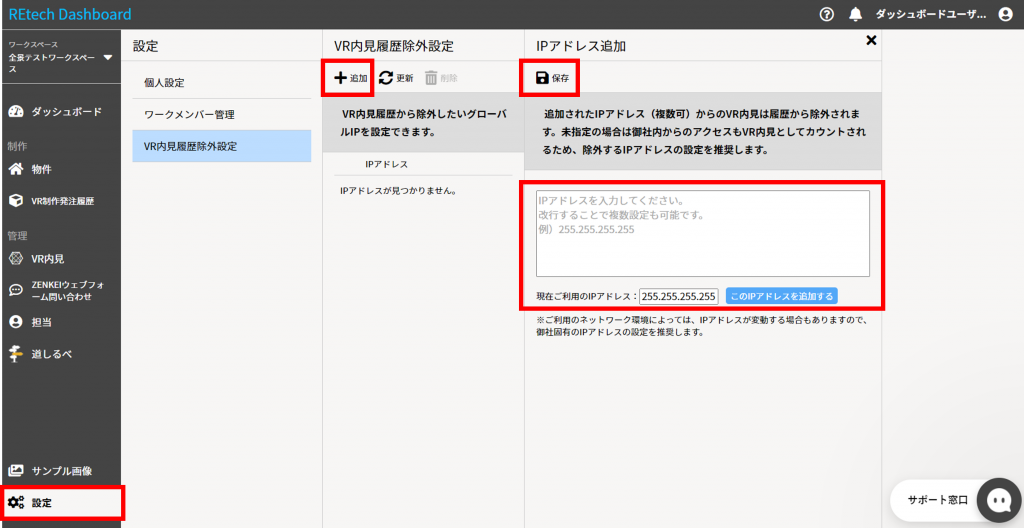Screen dimensions: 1024x528
Task: Click the IPアドレス column header
Action: click(x=387, y=165)
